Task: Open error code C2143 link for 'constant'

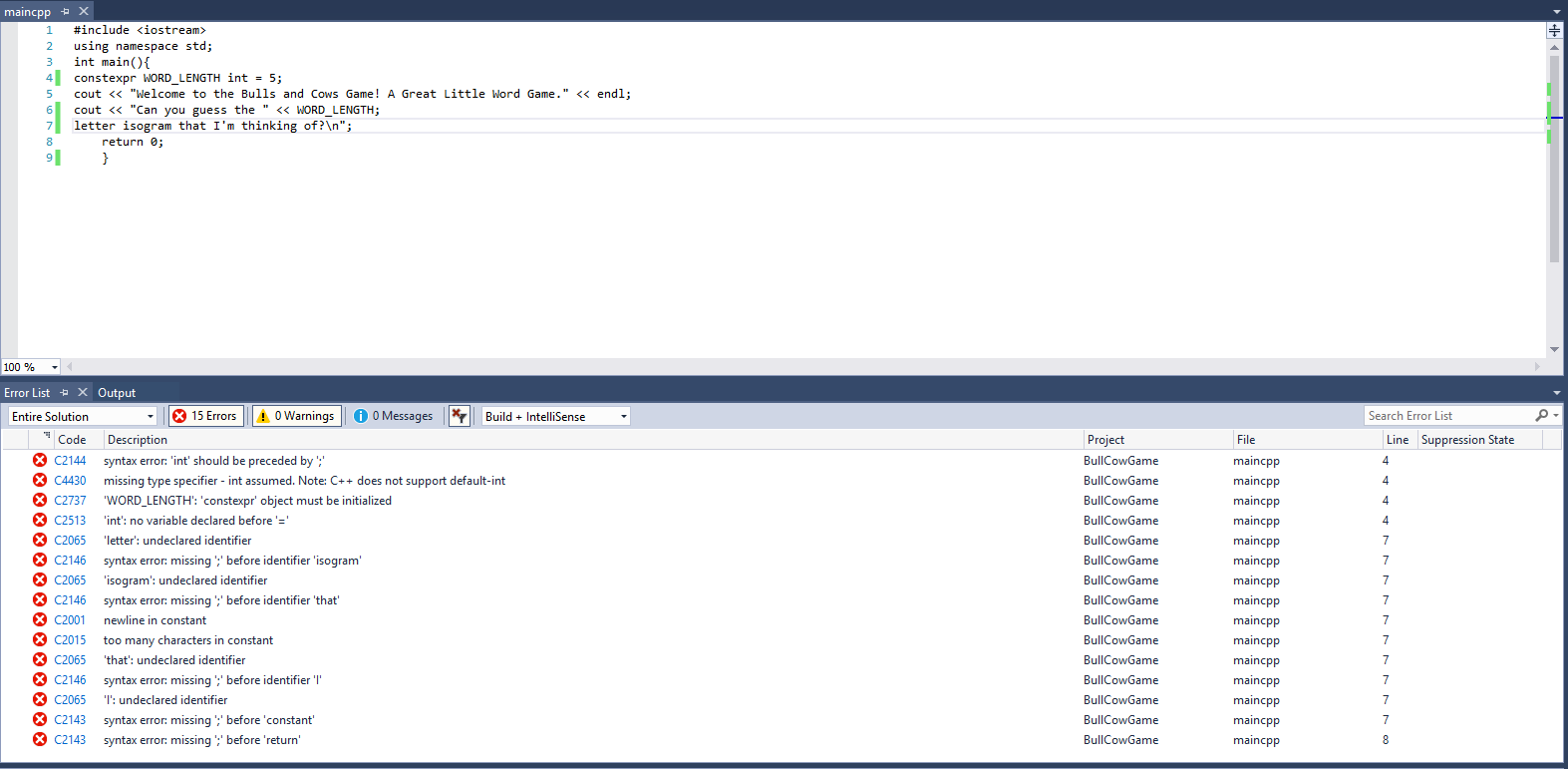Action: pyautogui.click(x=70, y=720)
